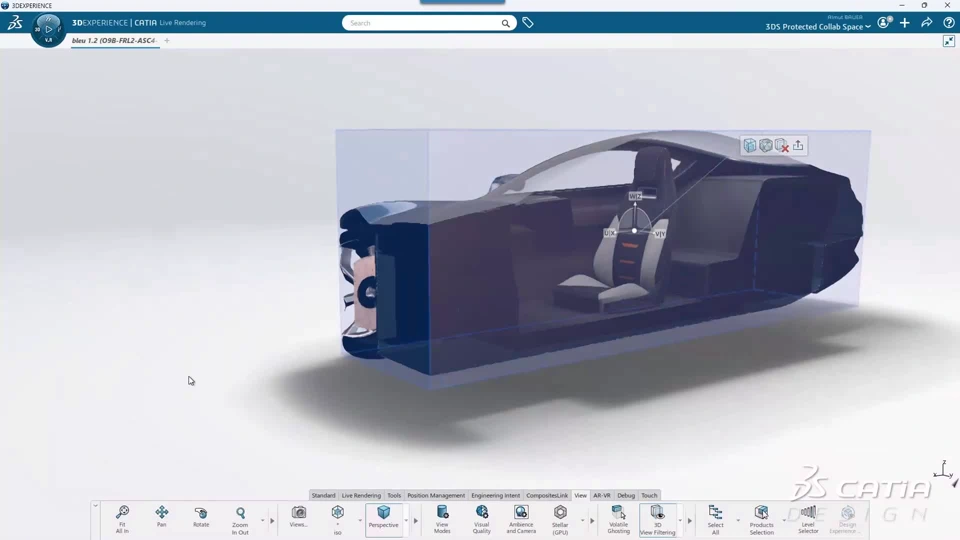
Task: Click the export section icon in context toolbar
Action: tap(798, 145)
